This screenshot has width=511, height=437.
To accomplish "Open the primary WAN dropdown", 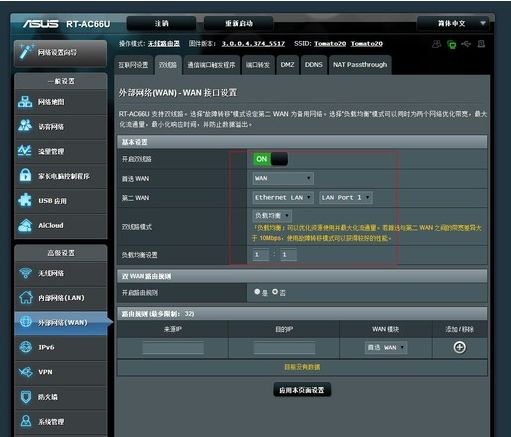I will point(283,178).
